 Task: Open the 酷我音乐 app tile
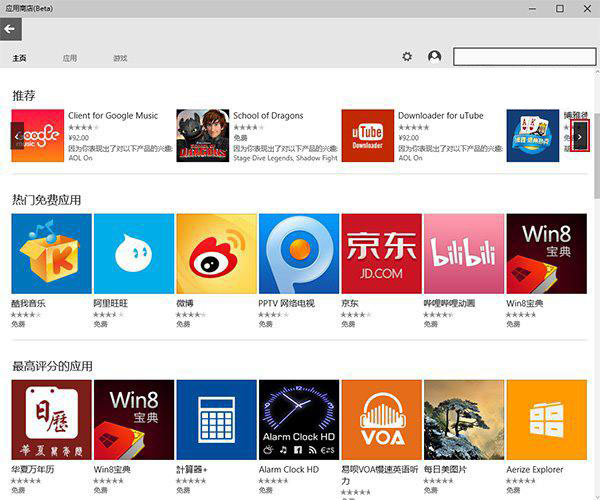[x=51, y=254]
